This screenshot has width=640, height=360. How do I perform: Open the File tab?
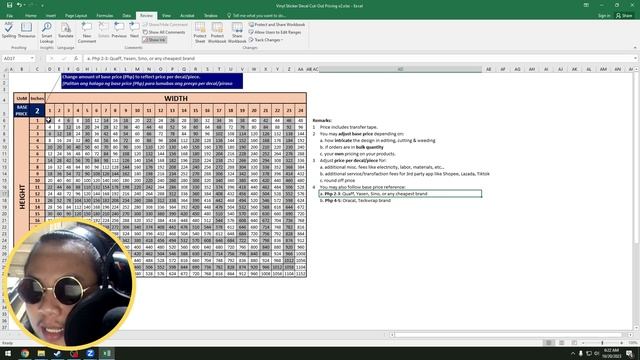click(9, 16)
